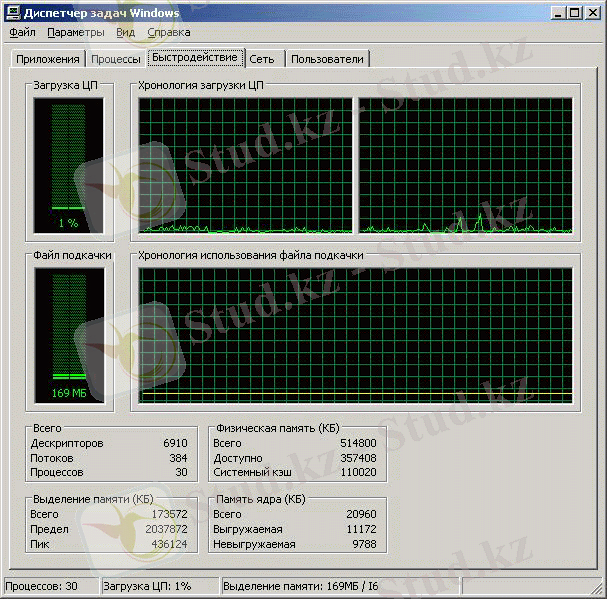Switch to the Сеть tab
Screen dimensions: 607x599
[x=262, y=59]
